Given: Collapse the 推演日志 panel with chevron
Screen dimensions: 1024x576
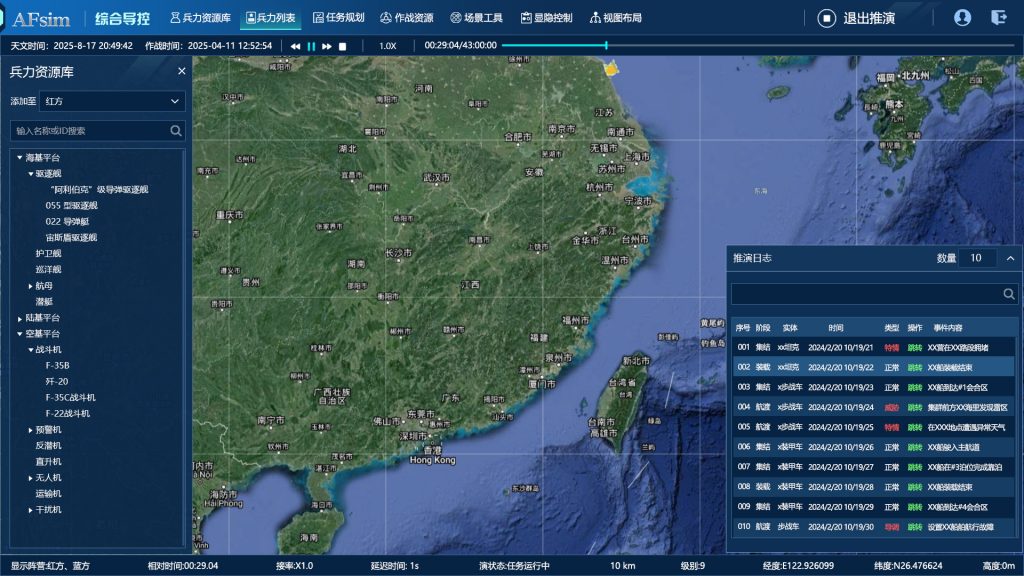Looking at the screenshot, I should (1010, 258).
